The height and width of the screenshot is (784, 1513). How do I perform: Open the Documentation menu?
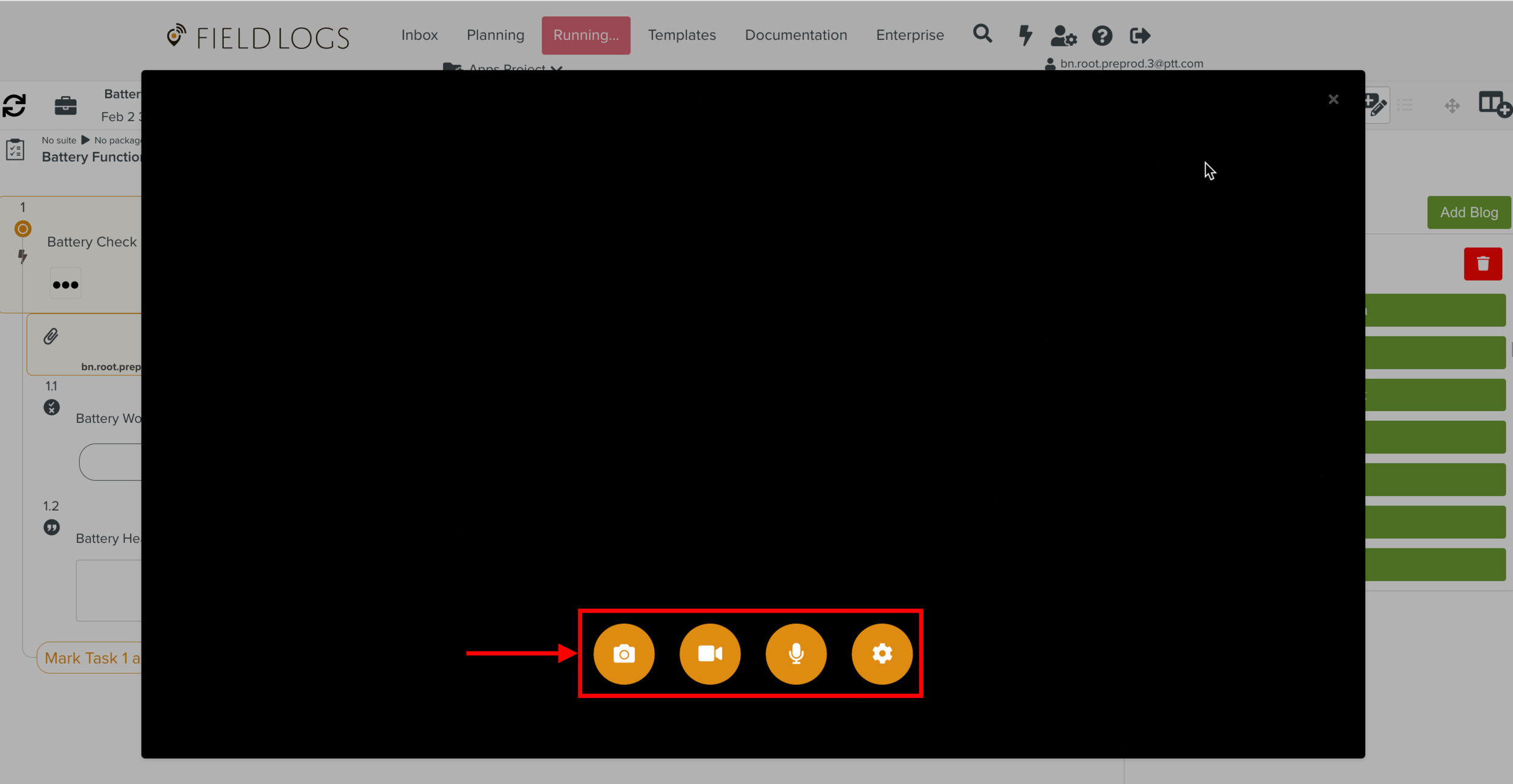pyautogui.click(x=796, y=35)
